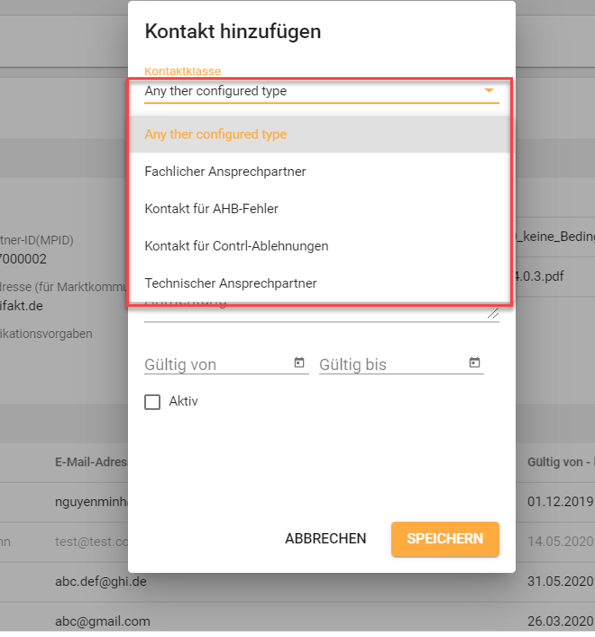Click the 4.0.3.pdf file link

point(539,276)
